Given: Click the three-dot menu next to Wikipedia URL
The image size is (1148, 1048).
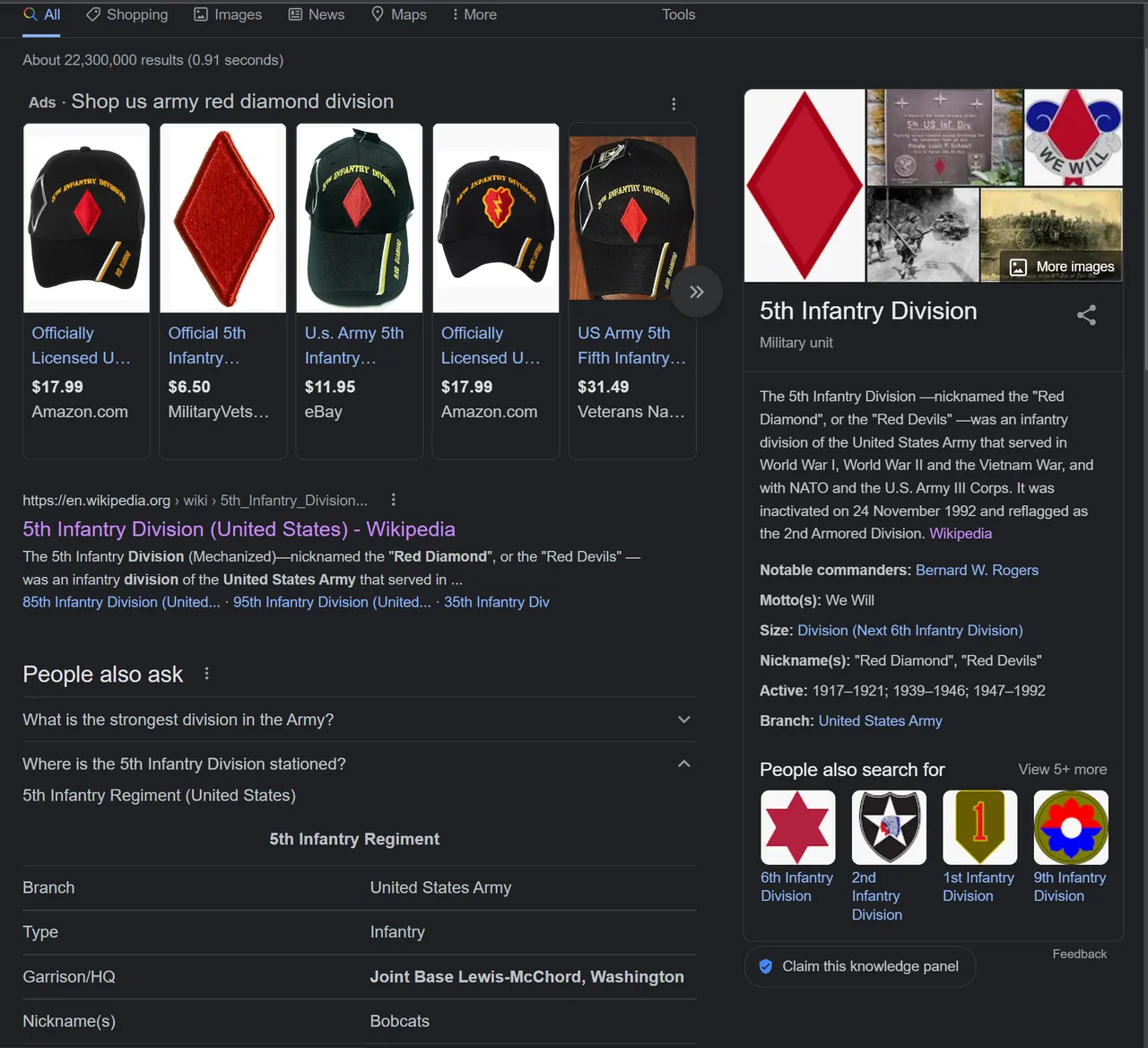Looking at the screenshot, I should [393, 500].
